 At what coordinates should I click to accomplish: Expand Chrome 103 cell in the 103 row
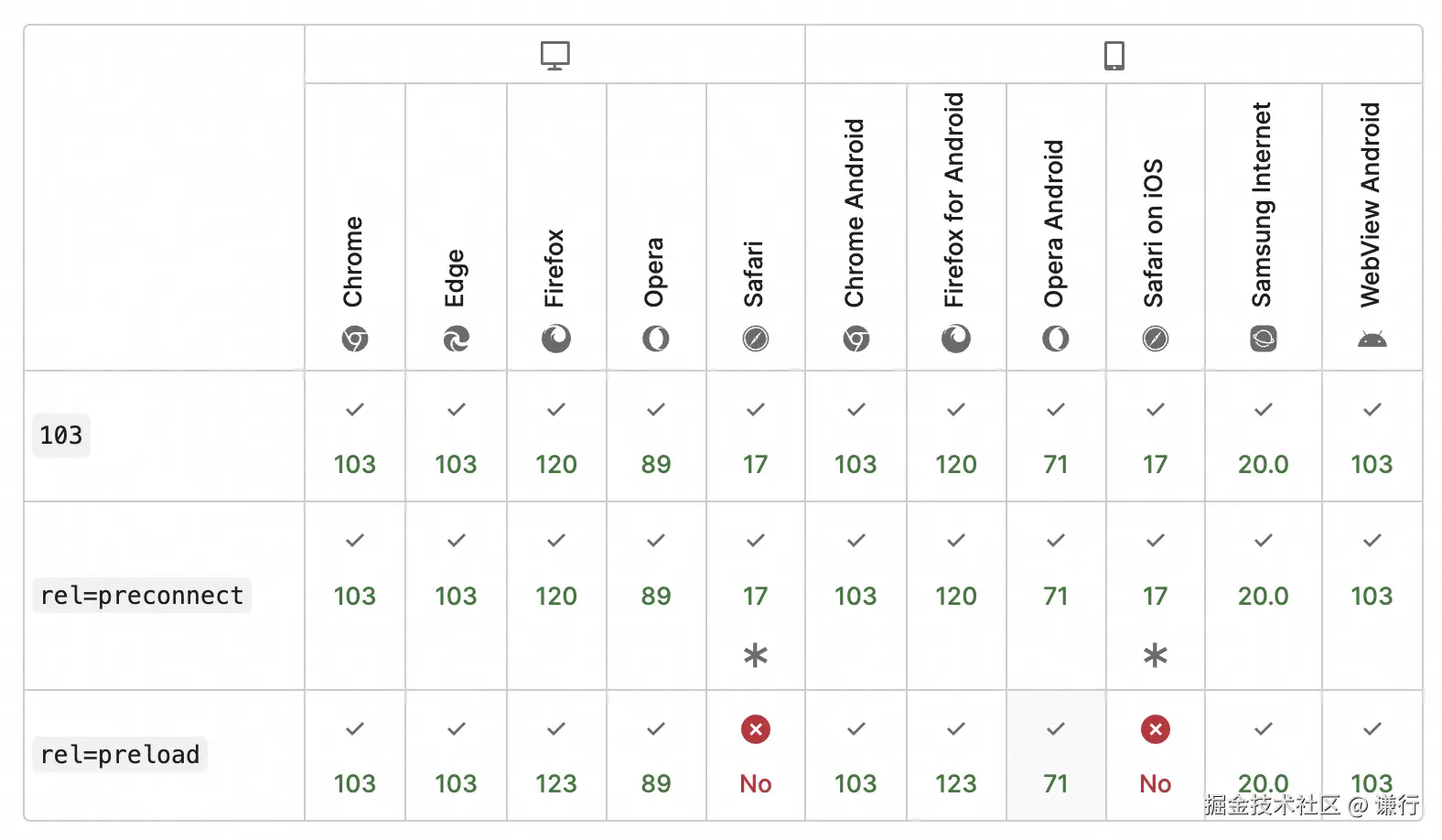[x=355, y=437]
